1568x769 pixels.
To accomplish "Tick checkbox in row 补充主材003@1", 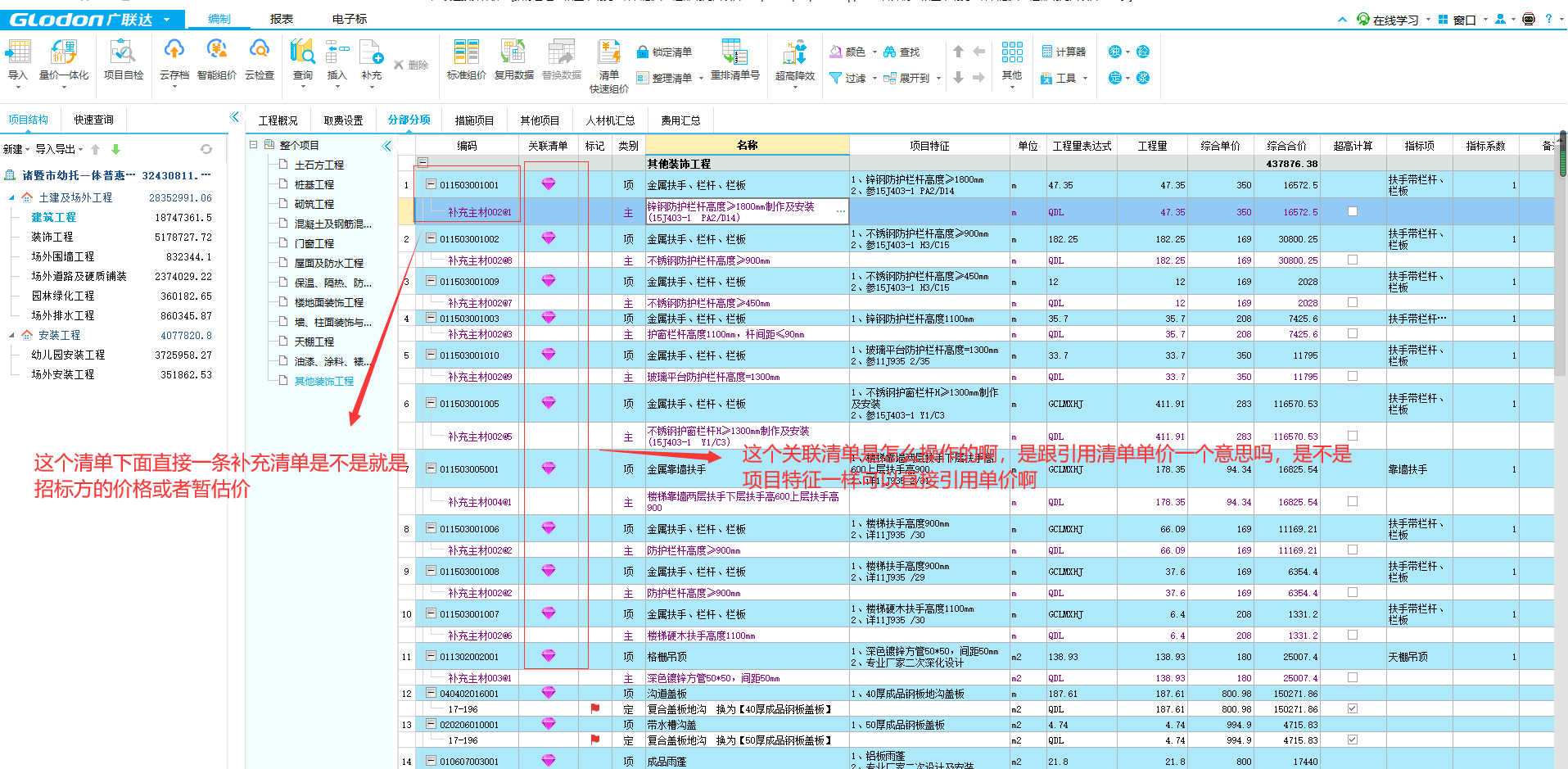I will (x=1353, y=677).
